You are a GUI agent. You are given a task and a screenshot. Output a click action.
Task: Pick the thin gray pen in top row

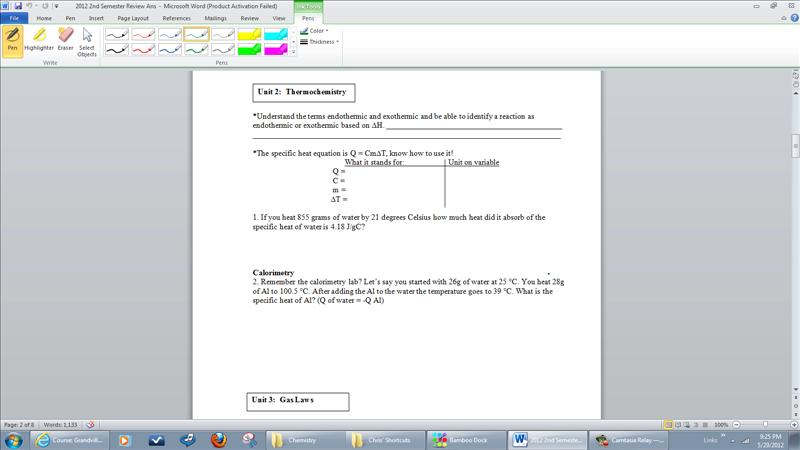tap(223, 34)
